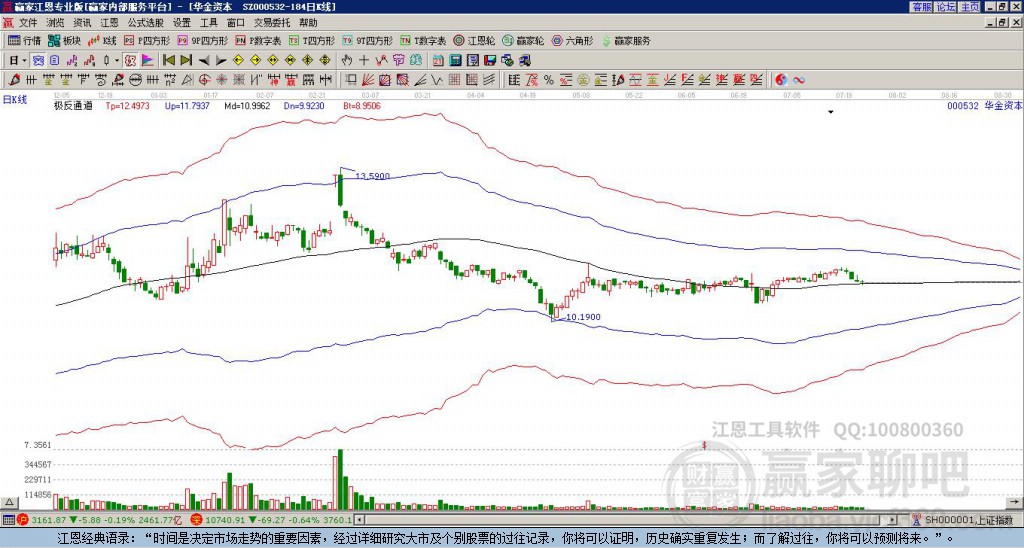Click the circle with horizontal line tool

pos(135,80)
